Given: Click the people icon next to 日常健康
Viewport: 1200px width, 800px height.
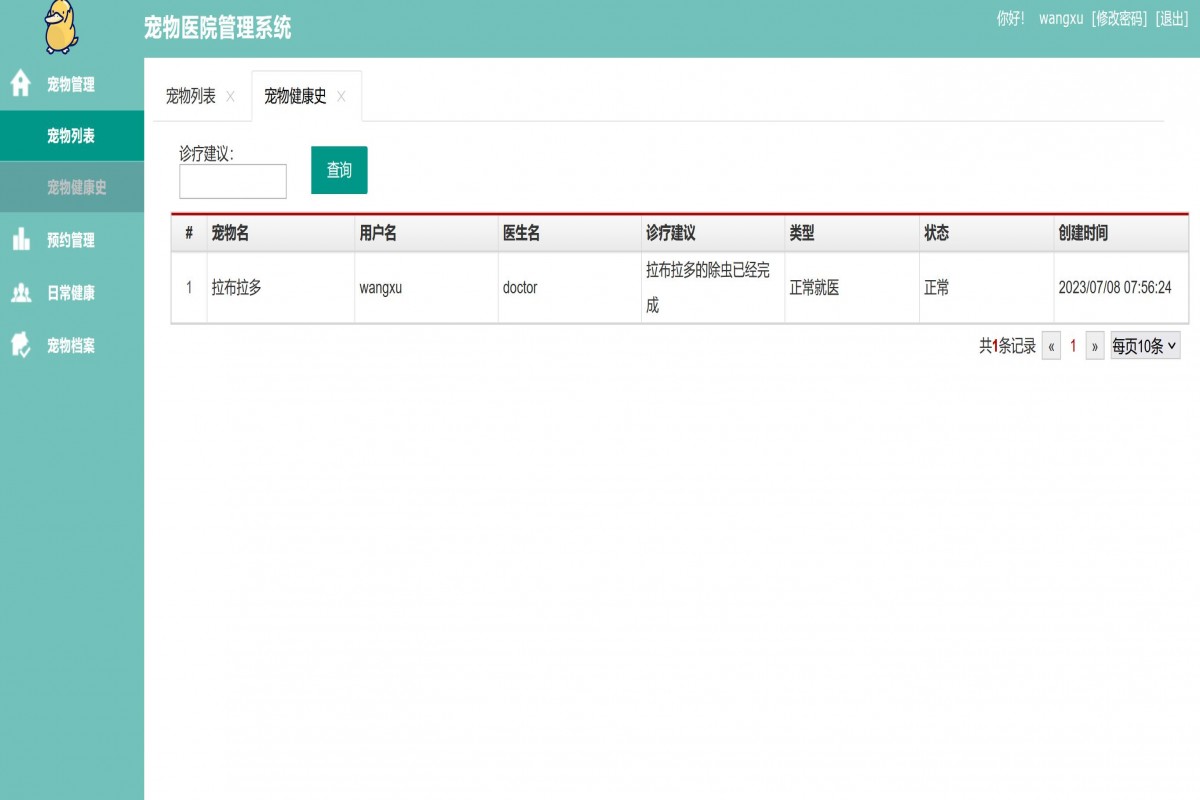Looking at the screenshot, I should pyautogui.click(x=19, y=293).
